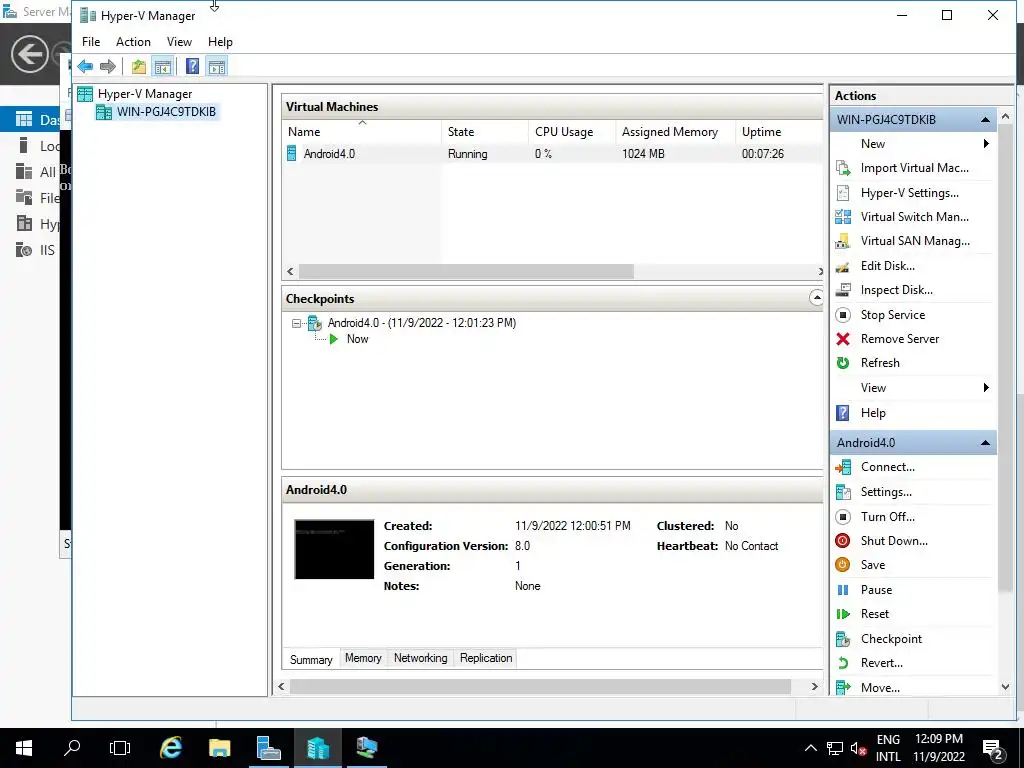Click Import Virtual Machine action icon
The height and width of the screenshot is (768, 1024).
[x=843, y=168]
